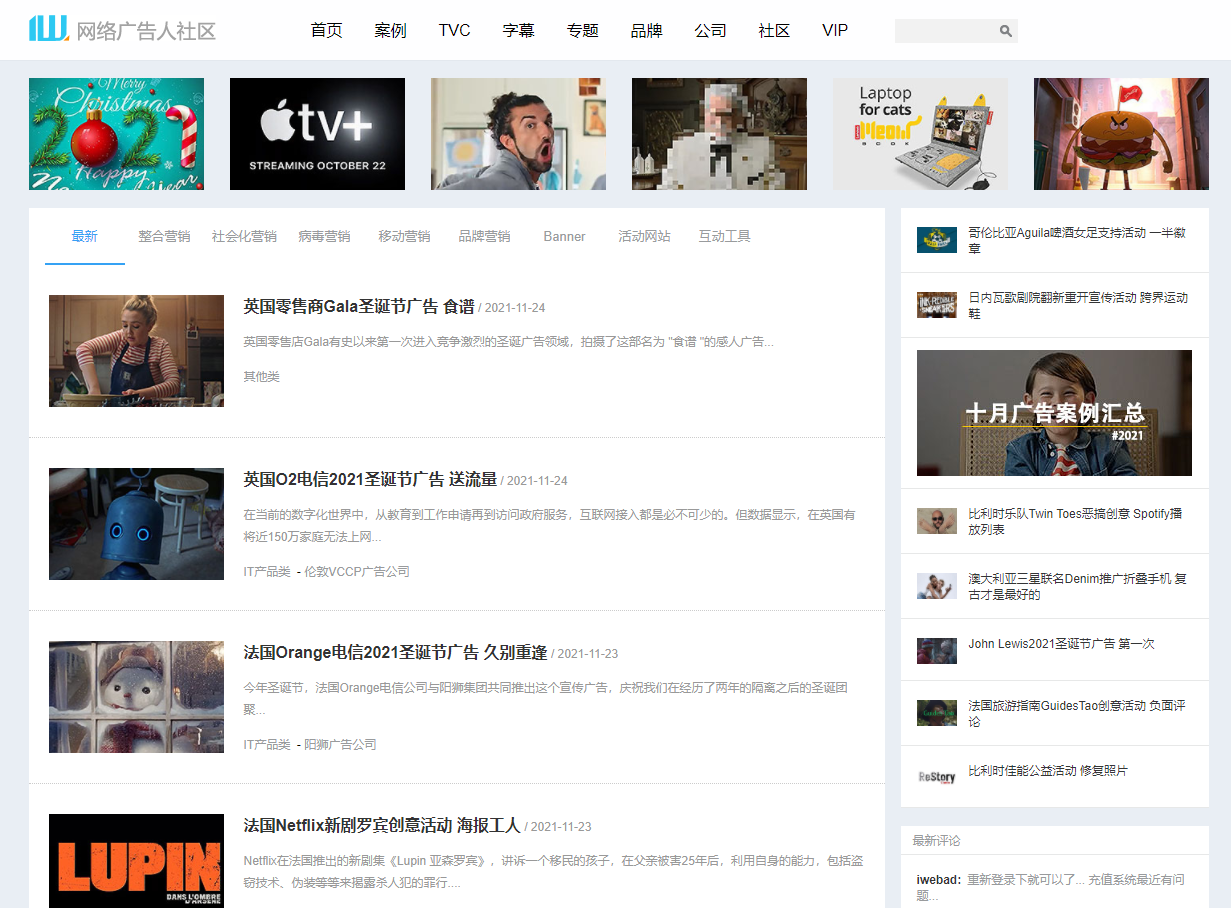The height and width of the screenshot is (908, 1231).
Task: Open the 案例 menu item
Action: tap(390, 30)
